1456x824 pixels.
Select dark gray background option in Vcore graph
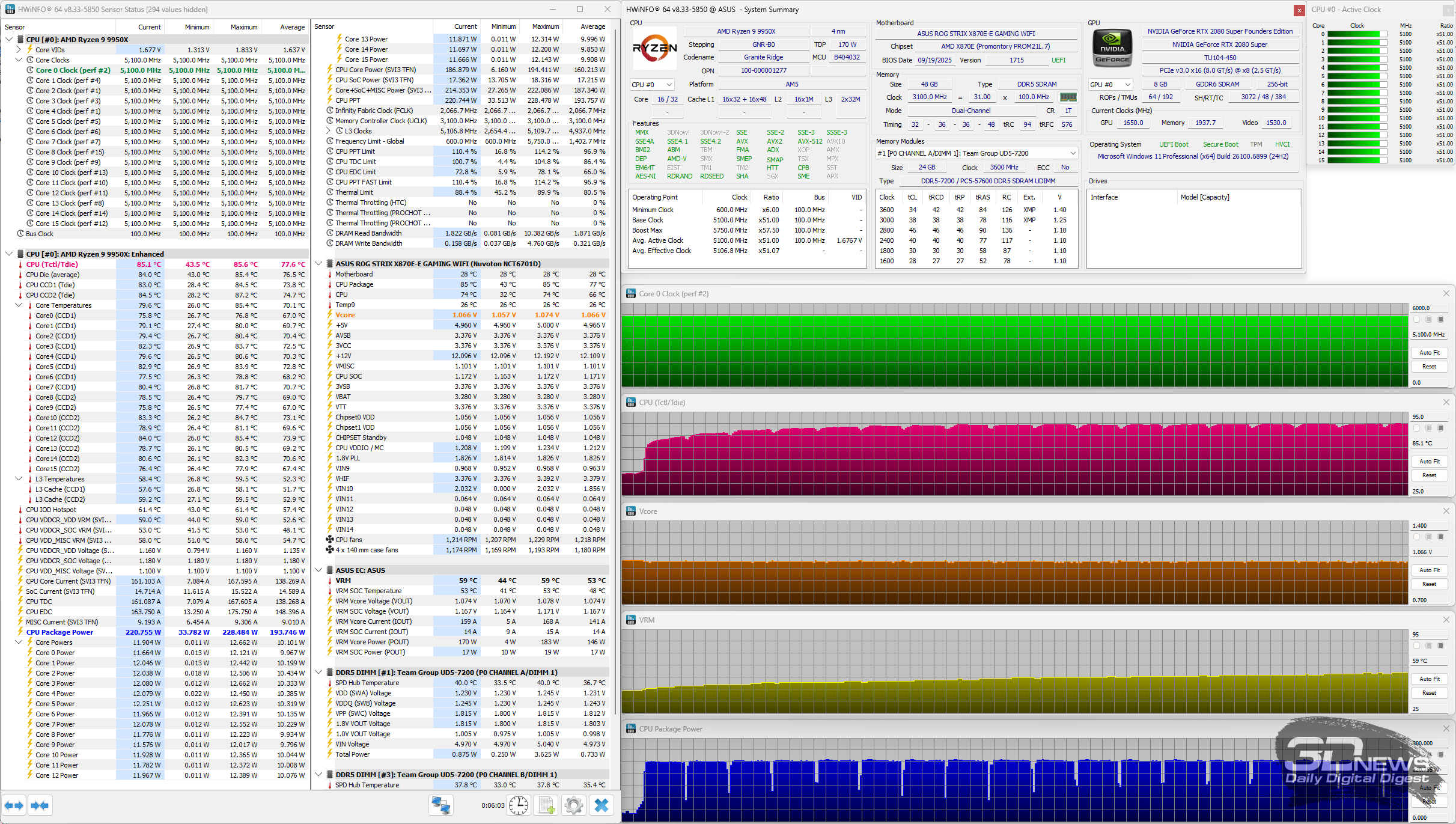(x=1440, y=537)
